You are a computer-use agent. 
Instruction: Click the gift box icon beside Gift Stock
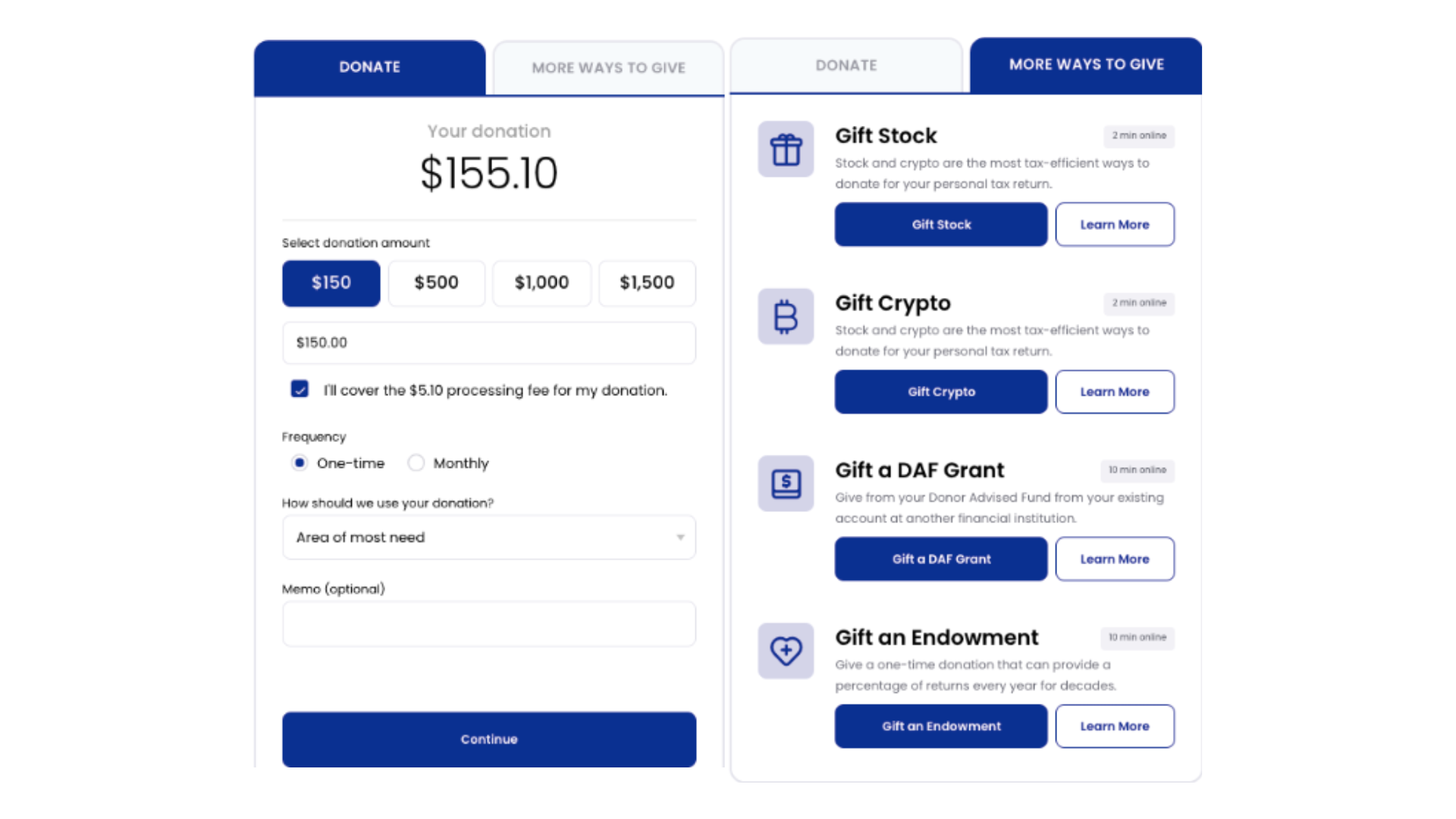coord(786,149)
